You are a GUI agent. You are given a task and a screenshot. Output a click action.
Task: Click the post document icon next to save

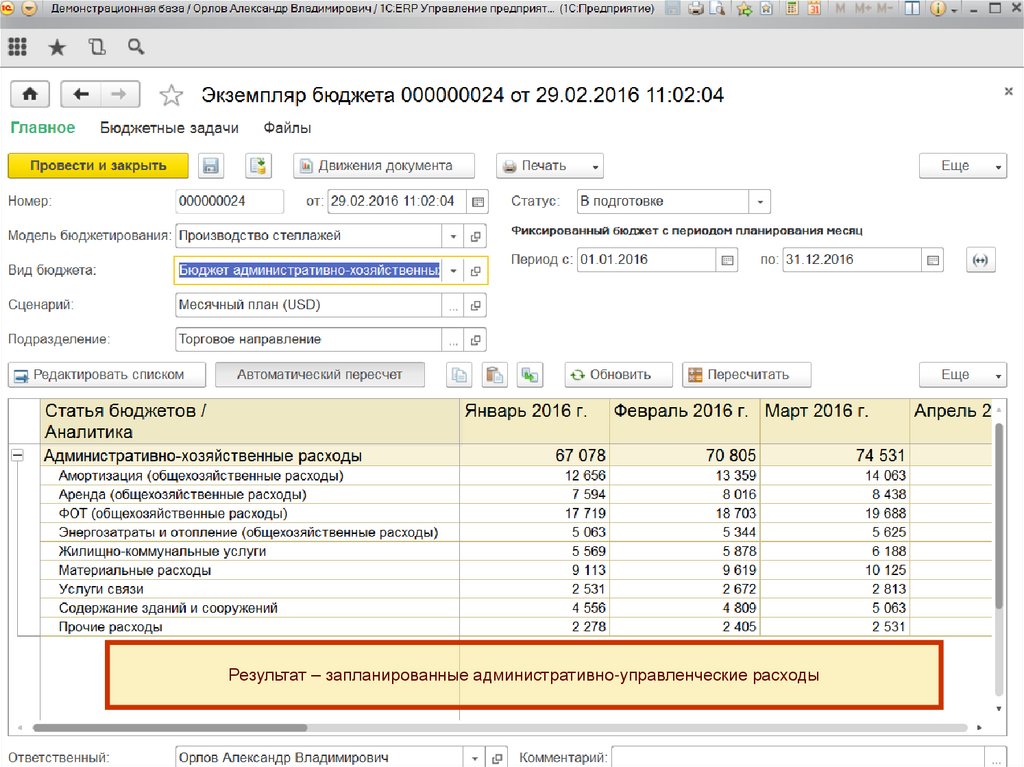pos(259,166)
